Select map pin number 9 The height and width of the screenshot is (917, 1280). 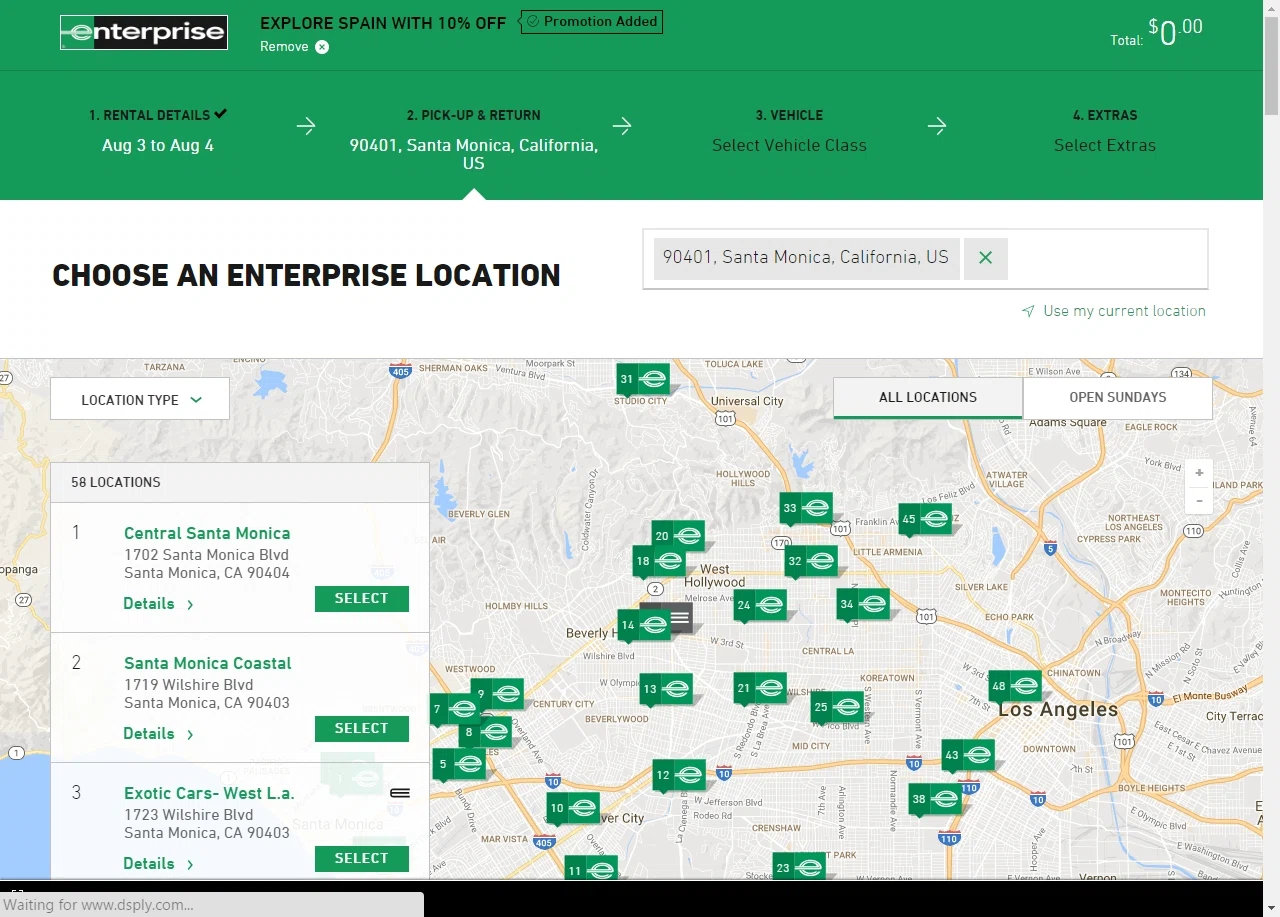[x=497, y=694]
